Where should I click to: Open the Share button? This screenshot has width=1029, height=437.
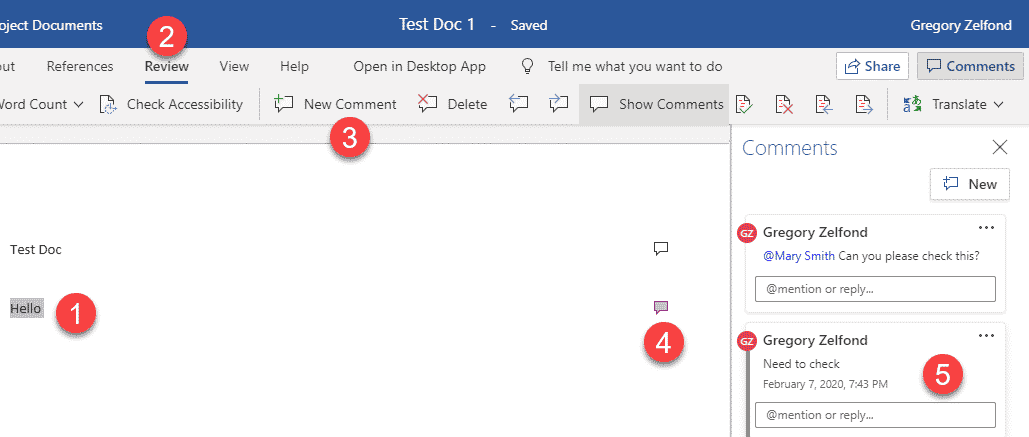click(x=872, y=66)
